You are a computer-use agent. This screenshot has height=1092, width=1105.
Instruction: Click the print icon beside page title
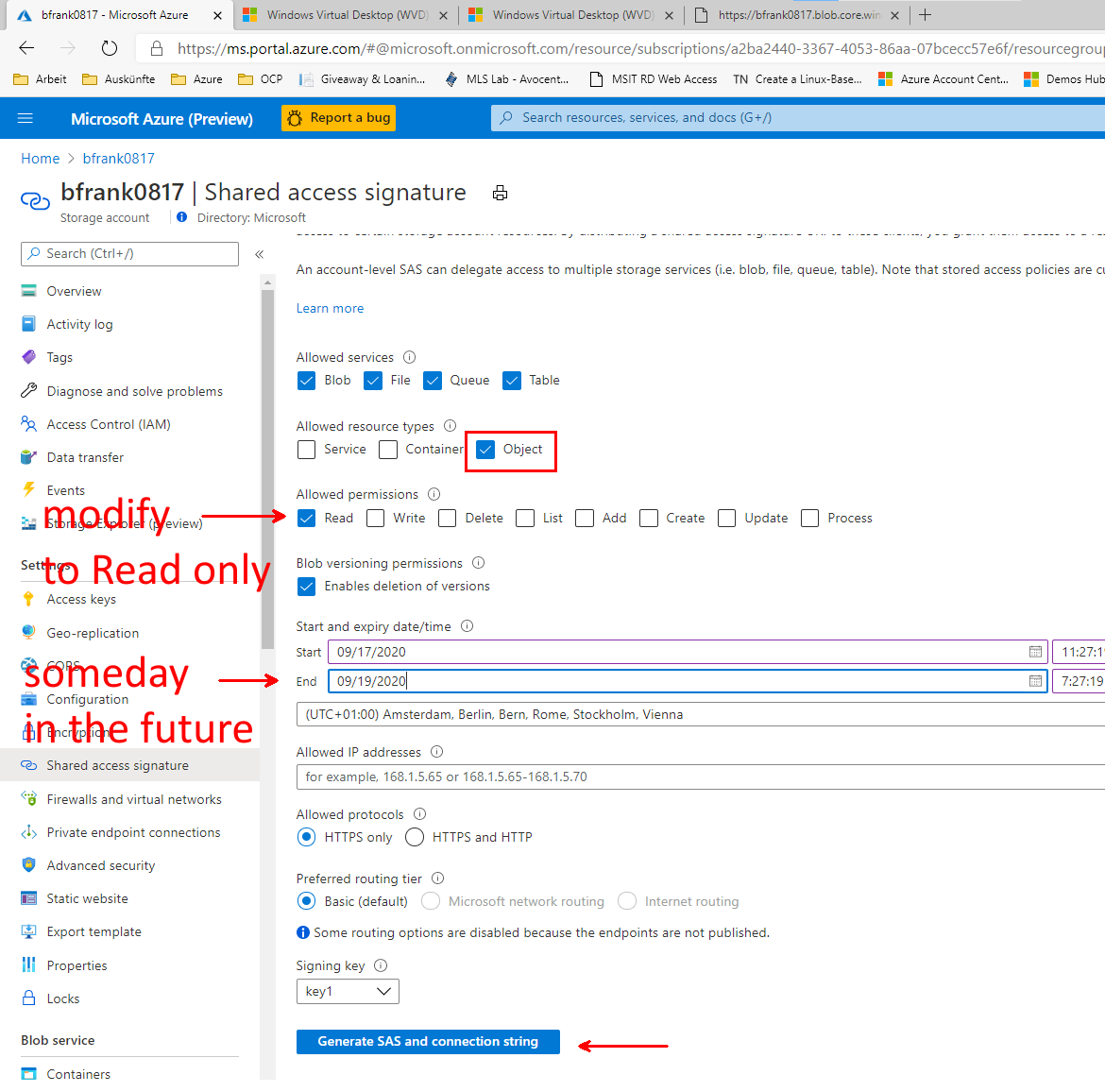[501, 194]
